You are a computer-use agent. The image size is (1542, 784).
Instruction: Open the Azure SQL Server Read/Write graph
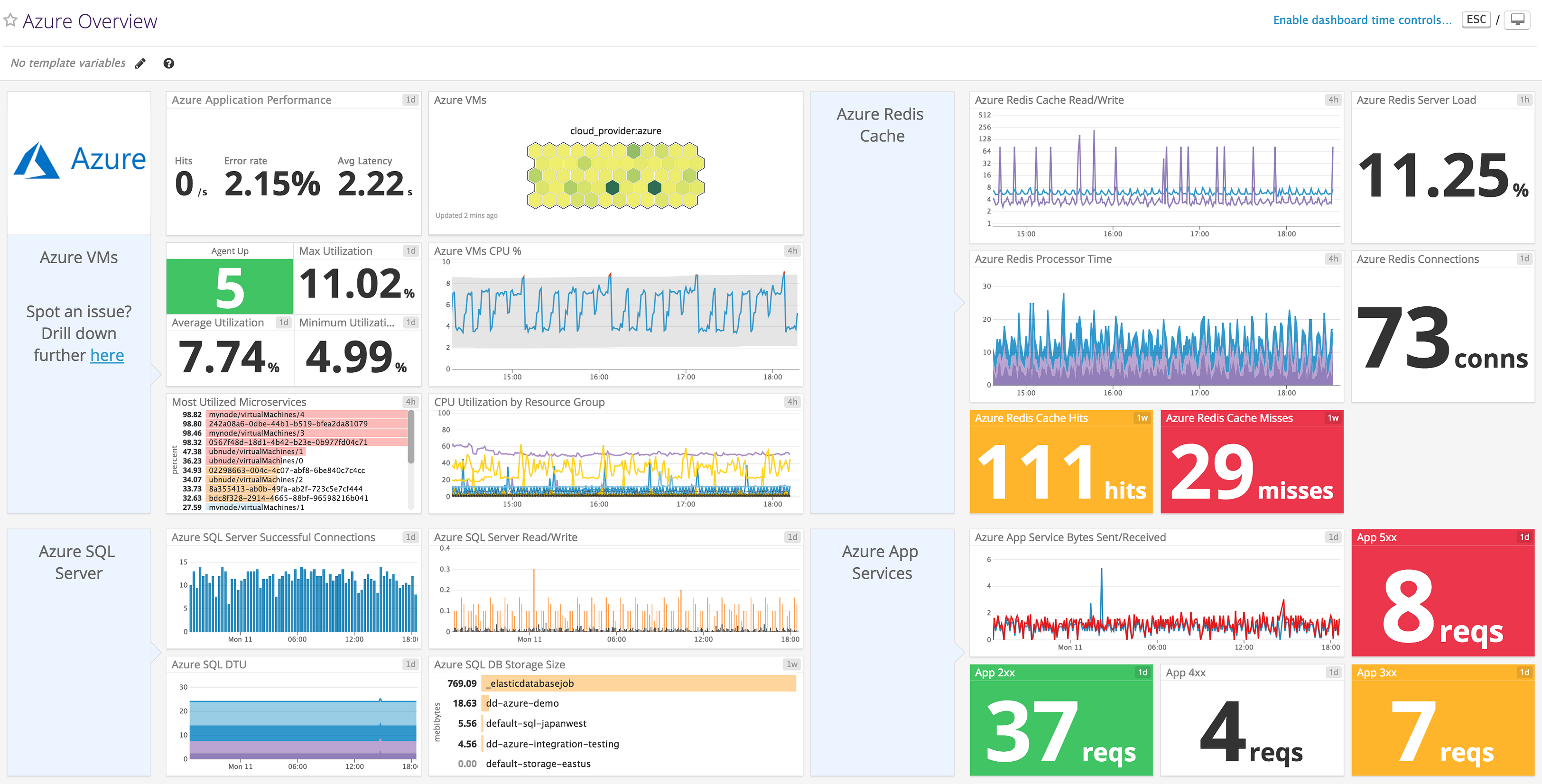[615, 590]
